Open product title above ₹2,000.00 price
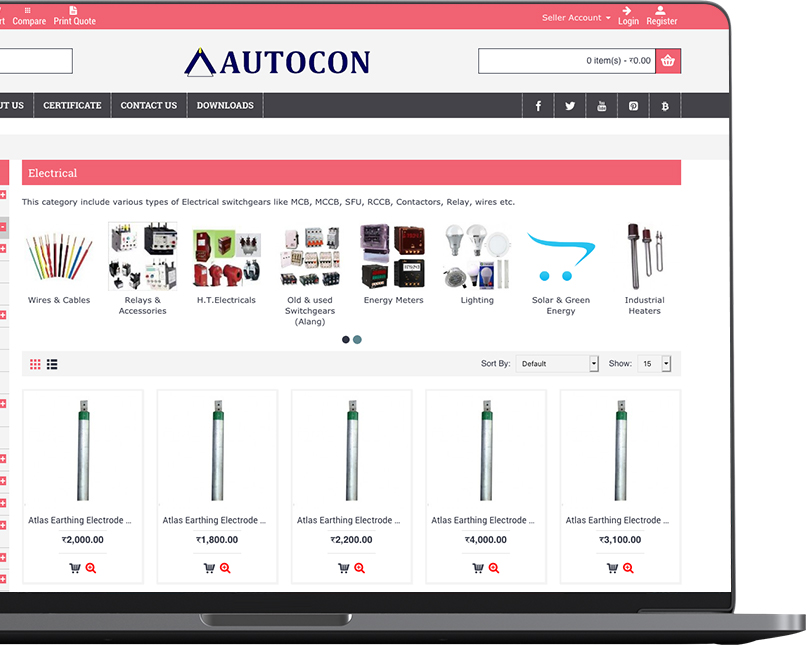The image size is (806, 645). (80, 520)
